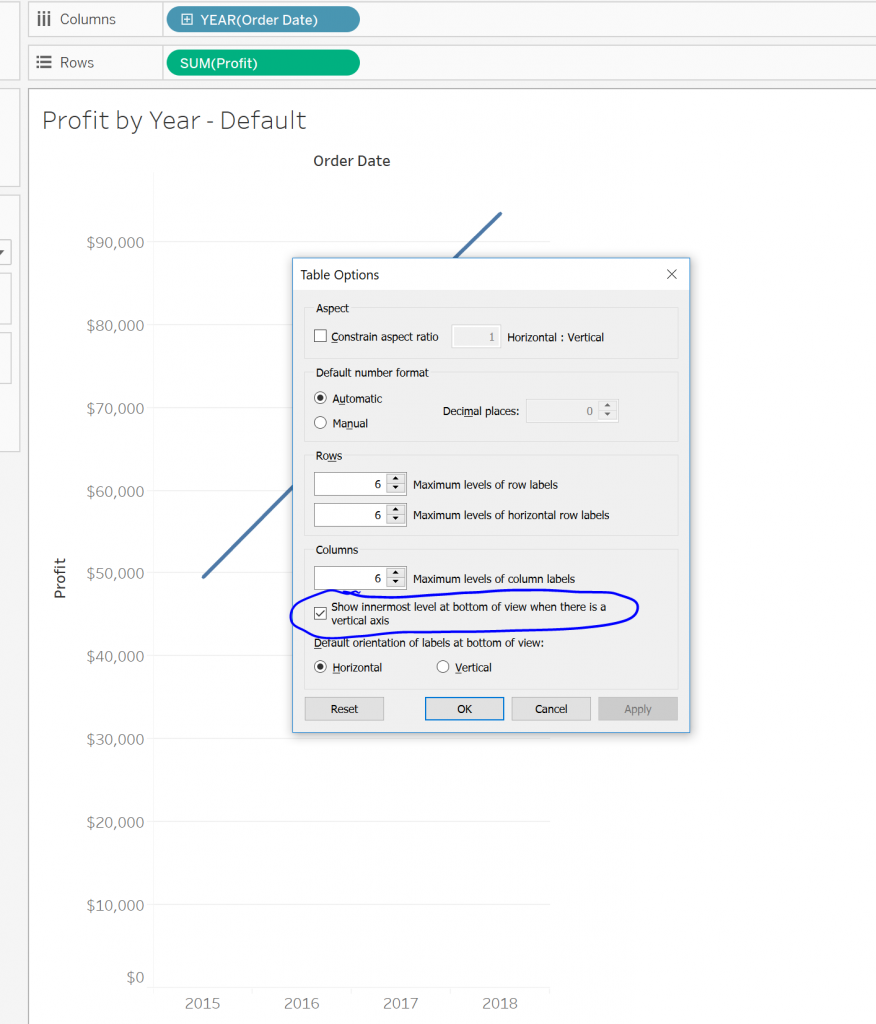The width and height of the screenshot is (876, 1024).
Task: Enable Constrain aspect ratio
Action: click(320, 337)
